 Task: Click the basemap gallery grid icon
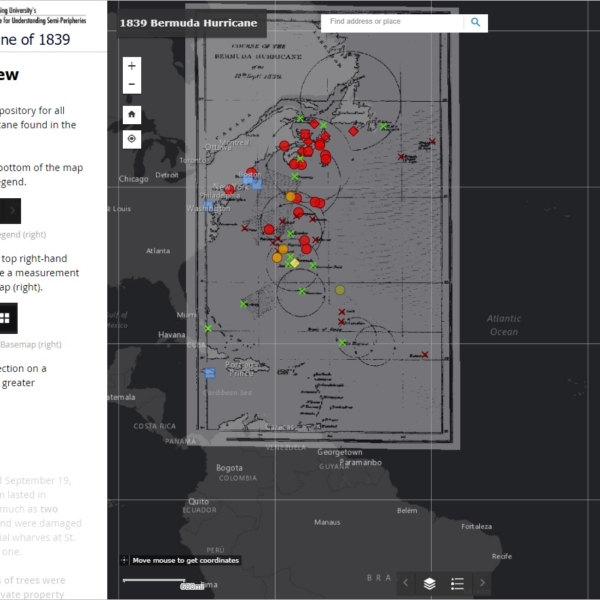click(5, 318)
